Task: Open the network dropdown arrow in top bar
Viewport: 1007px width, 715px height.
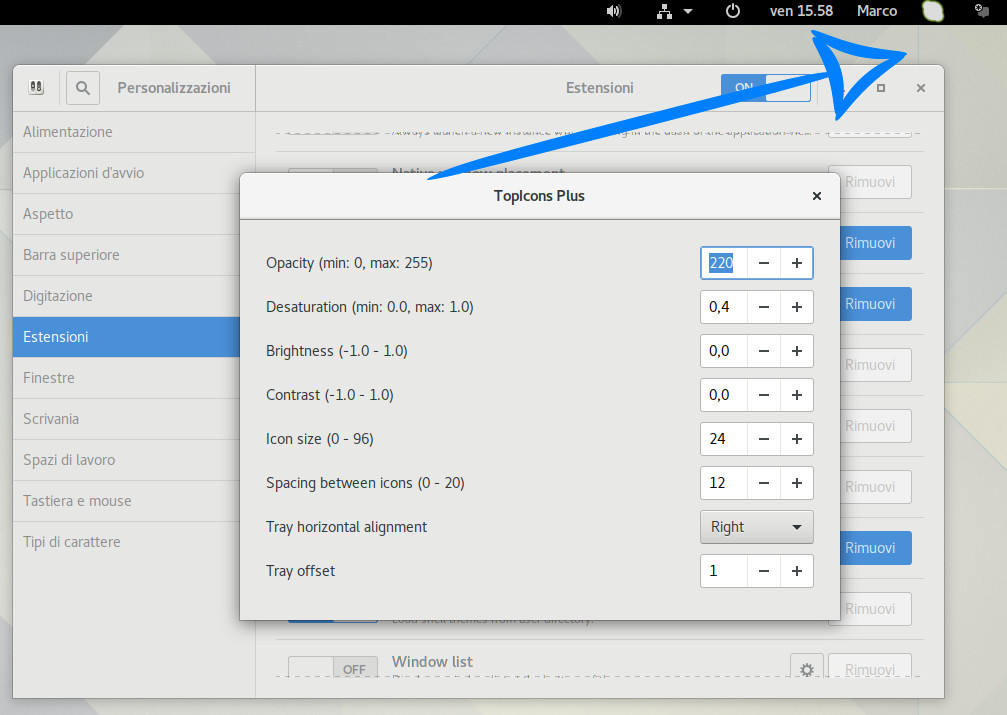Action: 688,11
